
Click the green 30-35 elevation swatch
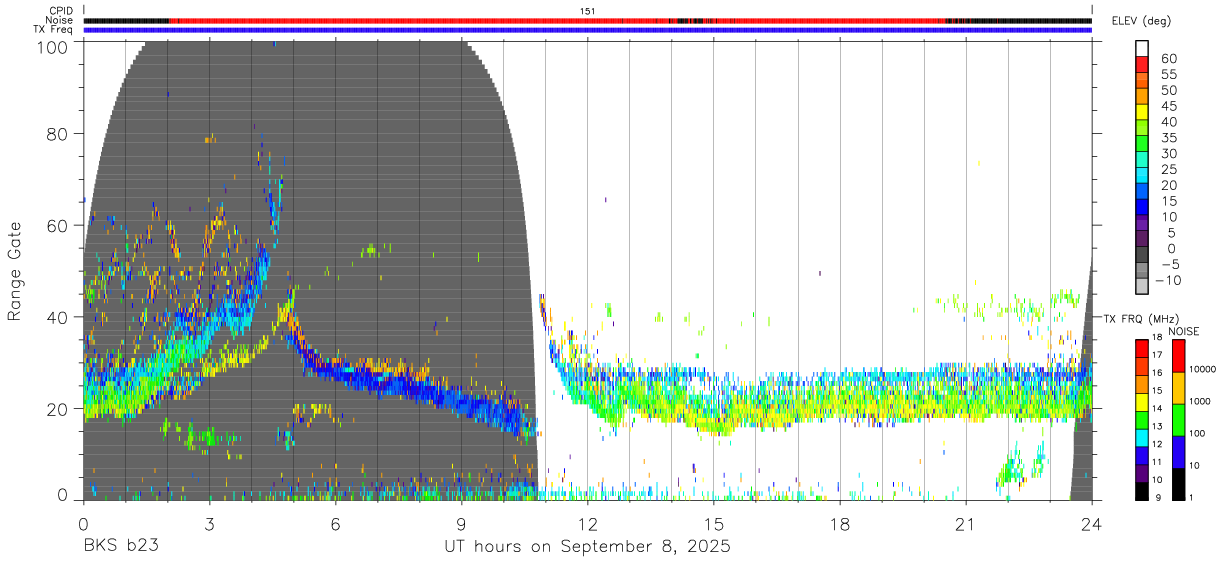[x=1142, y=144]
